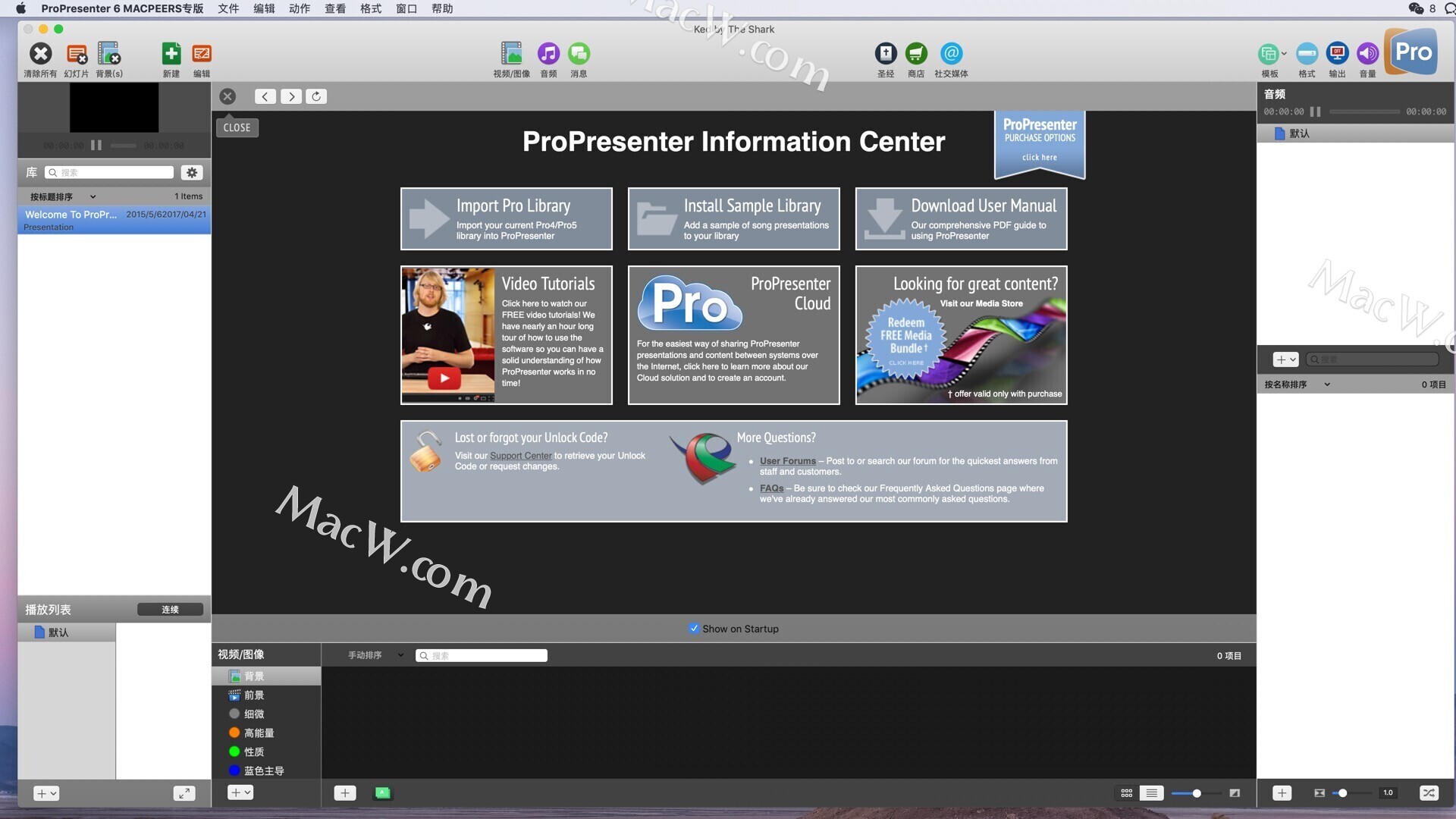
Task: Pause the audio panel playback
Action: [1316, 111]
